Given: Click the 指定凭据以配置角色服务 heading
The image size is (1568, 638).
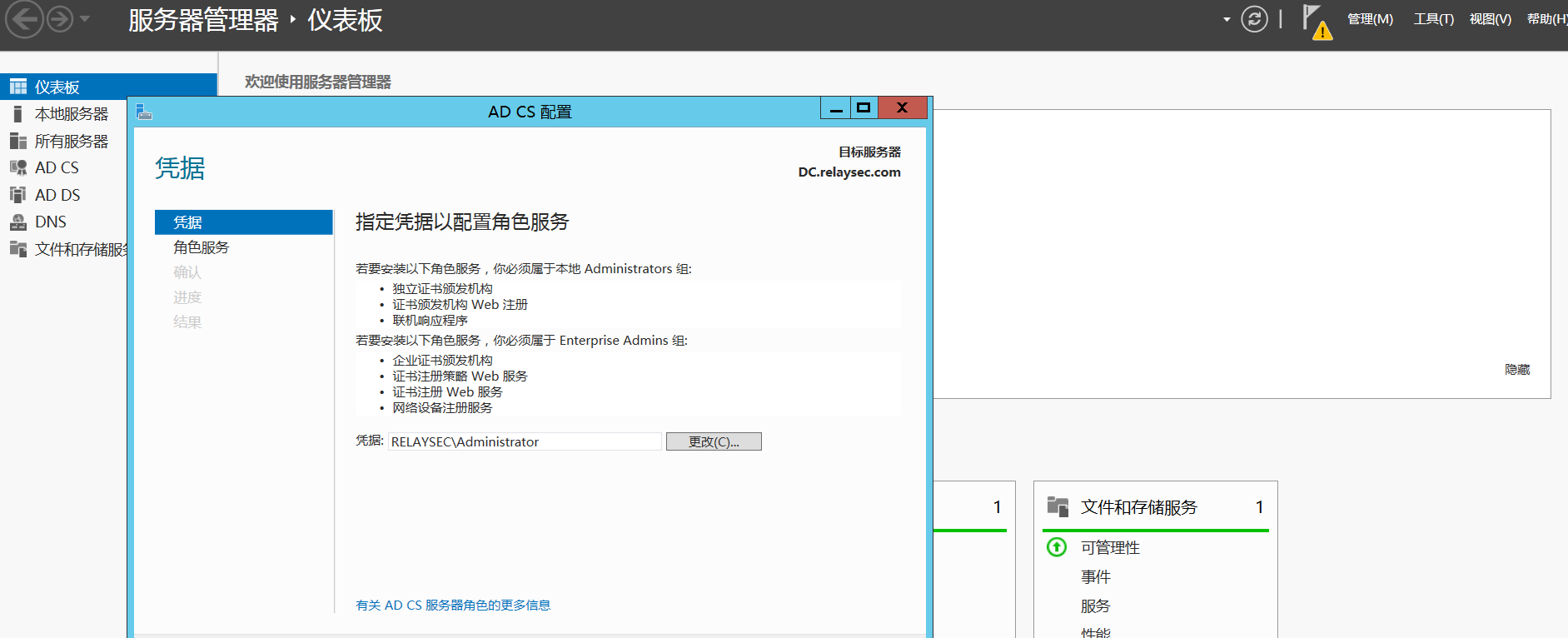Looking at the screenshot, I should pyautogui.click(x=462, y=222).
